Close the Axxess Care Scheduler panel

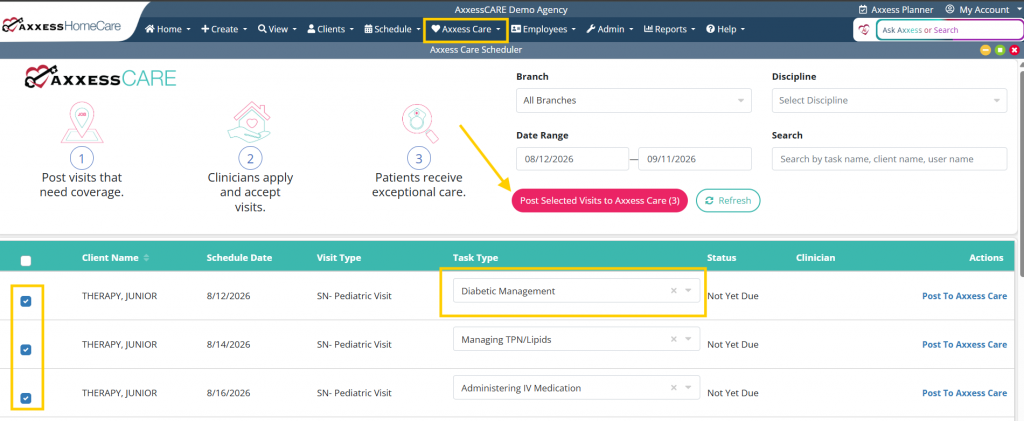[x=1014, y=50]
